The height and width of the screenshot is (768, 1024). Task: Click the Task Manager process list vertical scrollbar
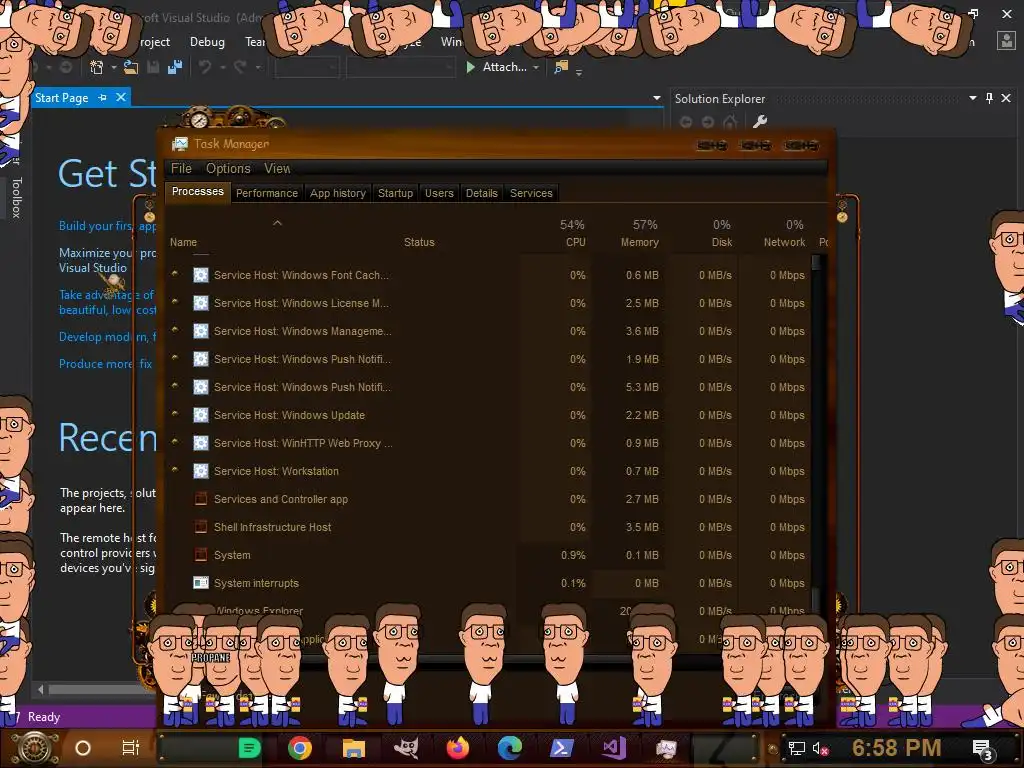[816, 431]
